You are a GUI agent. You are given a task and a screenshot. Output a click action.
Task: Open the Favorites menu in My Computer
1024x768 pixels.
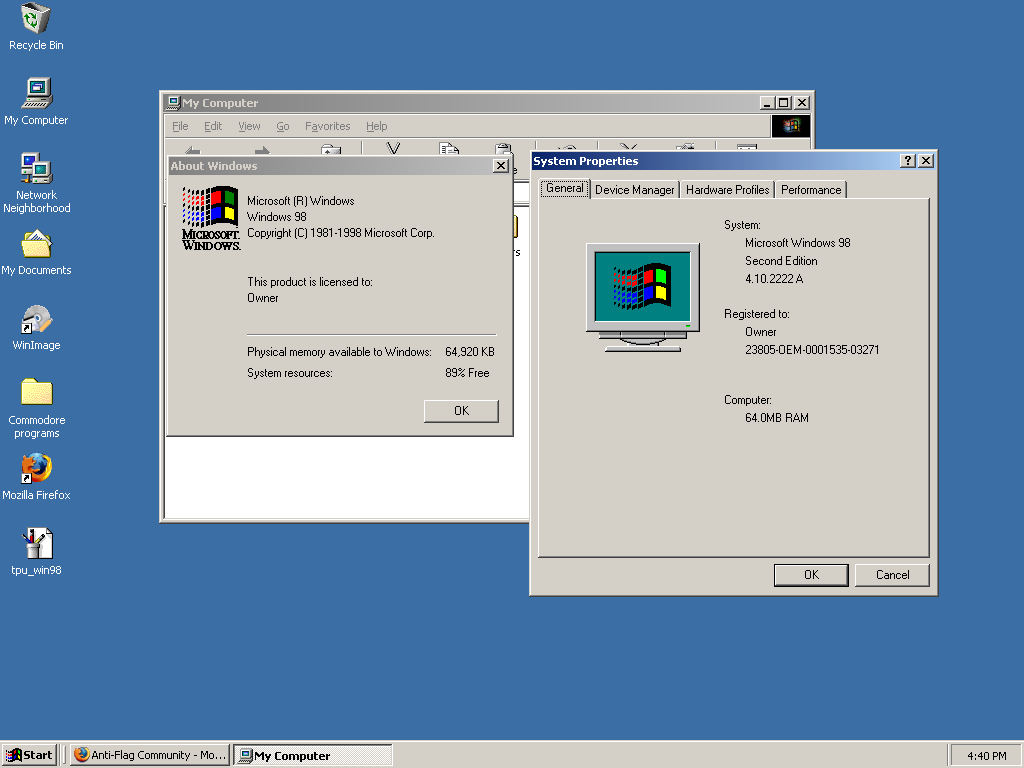(x=327, y=127)
